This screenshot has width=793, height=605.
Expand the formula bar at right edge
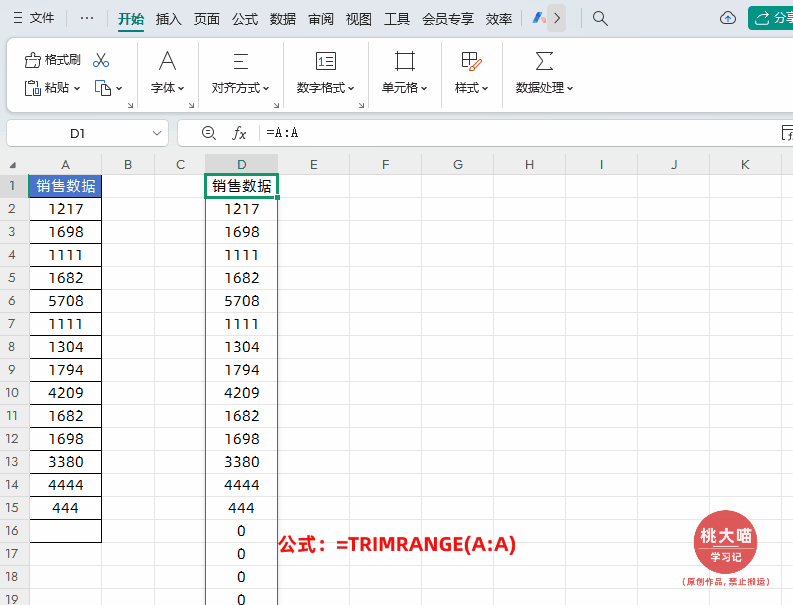787,133
